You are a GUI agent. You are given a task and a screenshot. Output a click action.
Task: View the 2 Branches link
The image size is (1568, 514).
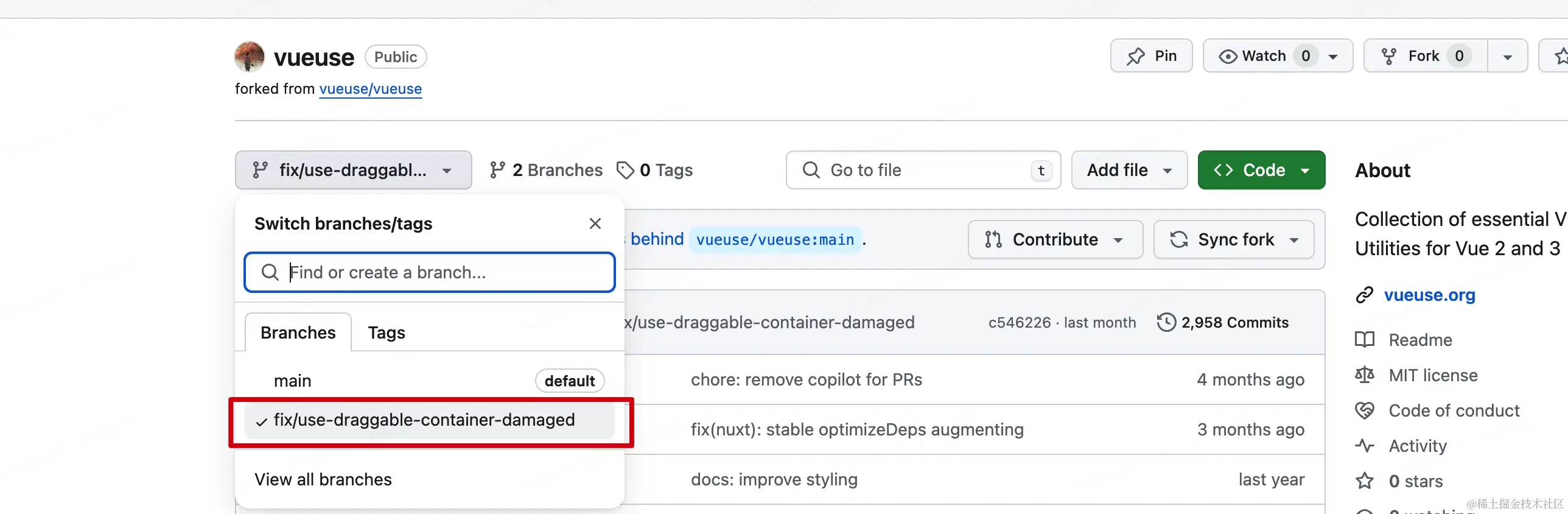coord(546,170)
